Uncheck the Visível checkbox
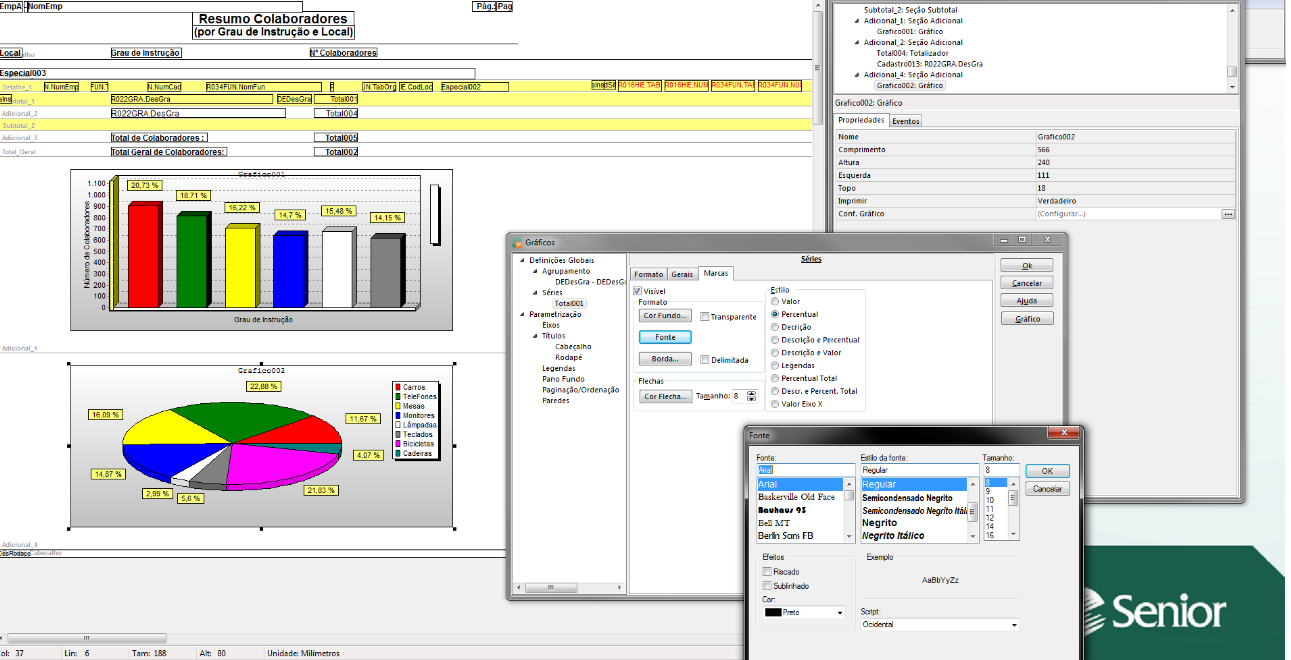 pyautogui.click(x=638, y=291)
